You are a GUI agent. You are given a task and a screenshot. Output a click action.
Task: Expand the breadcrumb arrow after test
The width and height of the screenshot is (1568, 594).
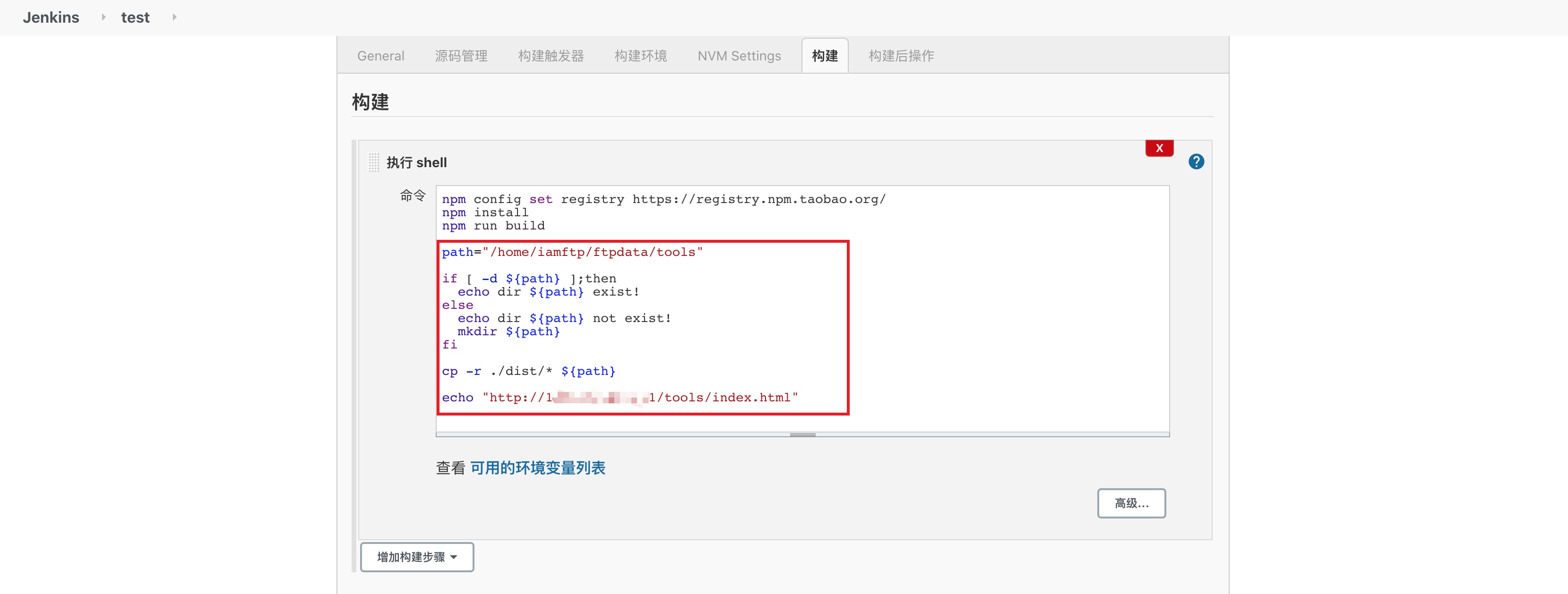pos(174,17)
